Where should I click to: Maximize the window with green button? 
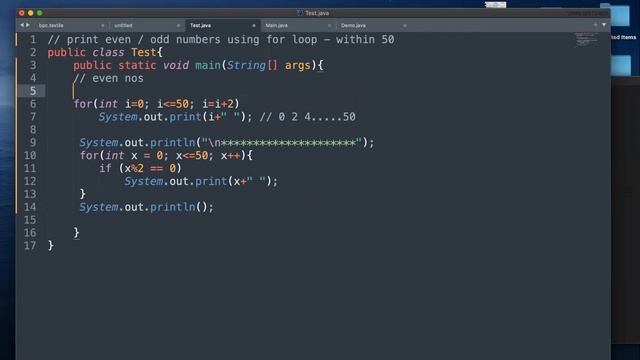(40, 13)
